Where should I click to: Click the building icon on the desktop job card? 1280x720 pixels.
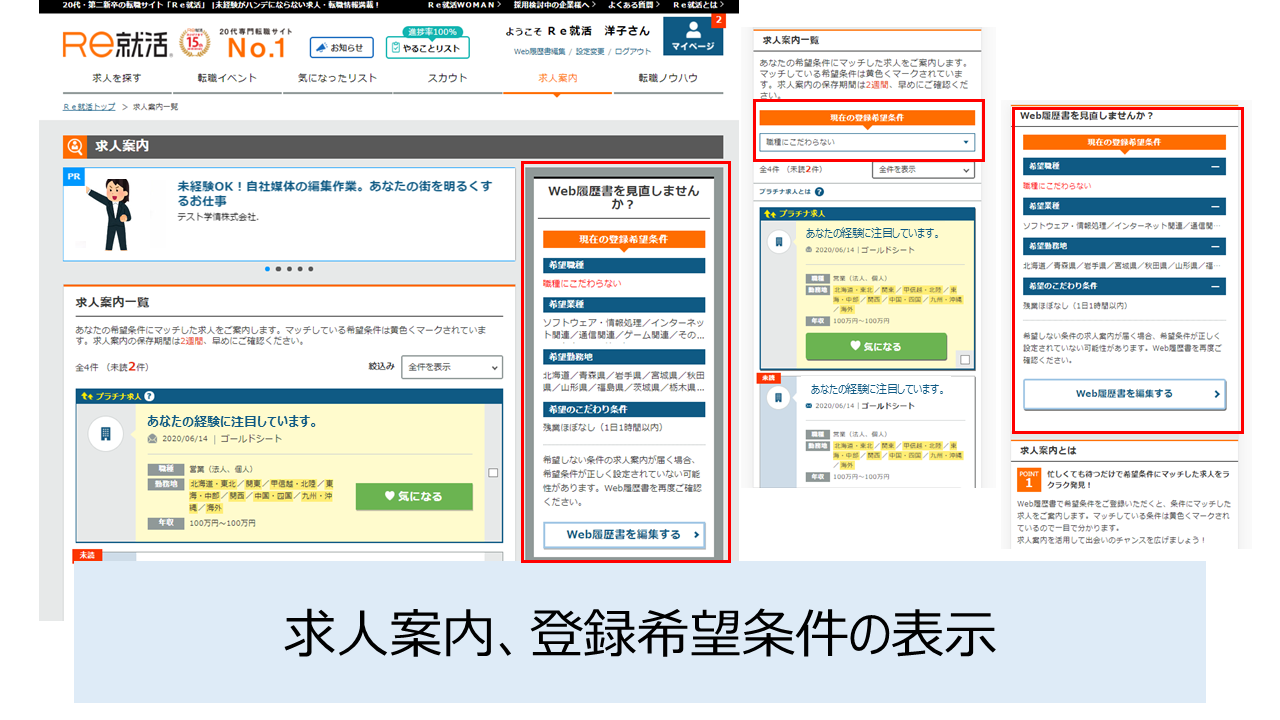coord(104,433)
